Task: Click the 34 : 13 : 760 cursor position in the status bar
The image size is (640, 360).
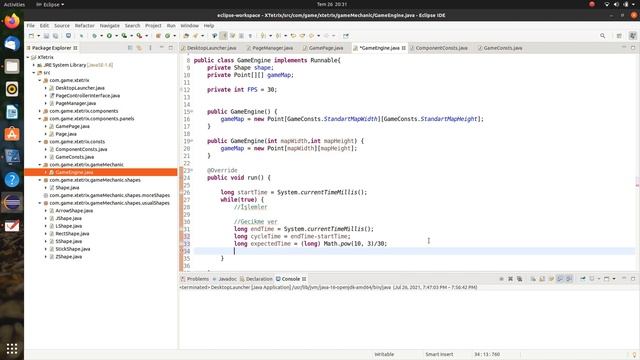Action: [x=487, y=354]
